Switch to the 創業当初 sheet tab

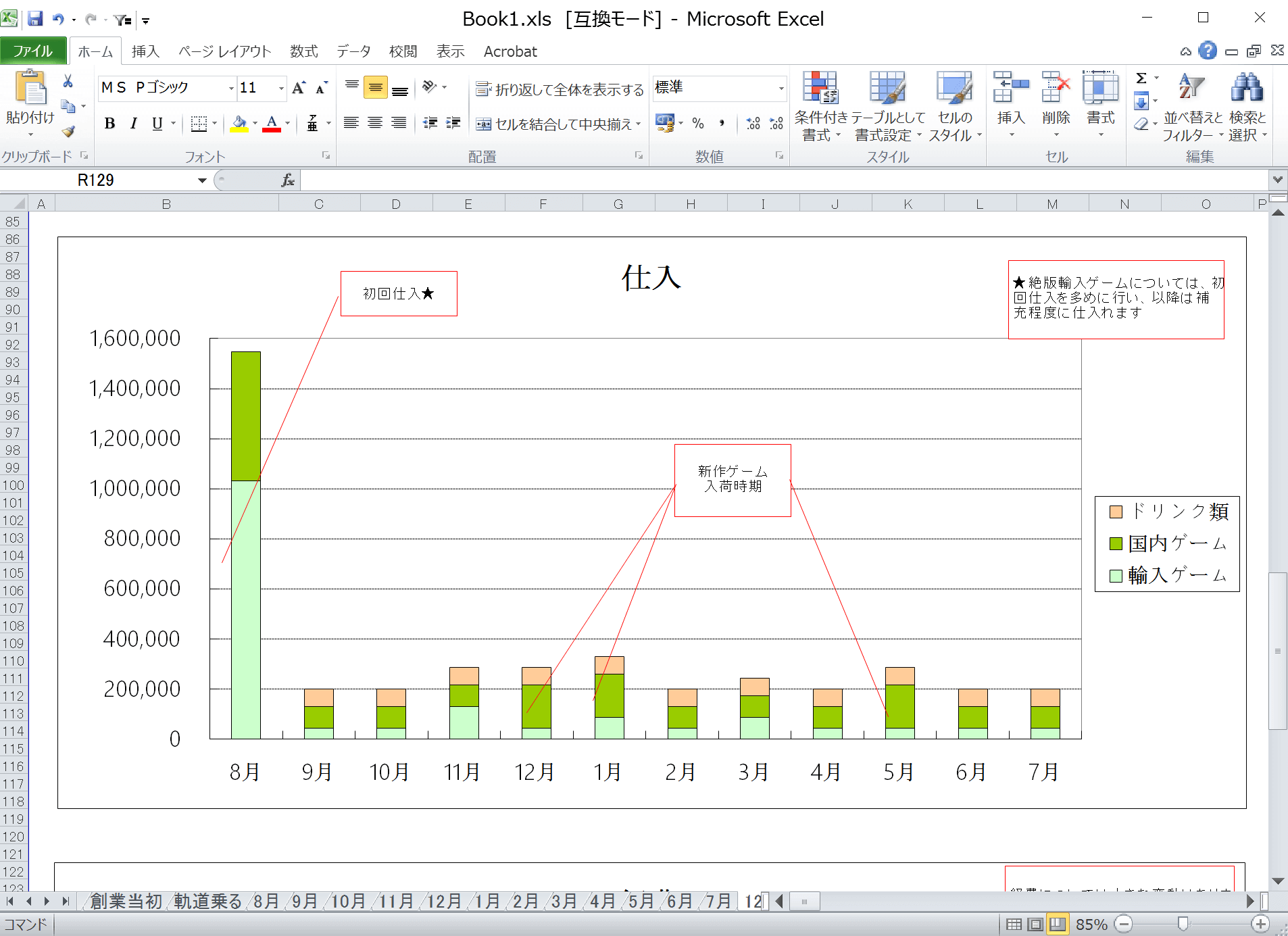pos(126,901)
